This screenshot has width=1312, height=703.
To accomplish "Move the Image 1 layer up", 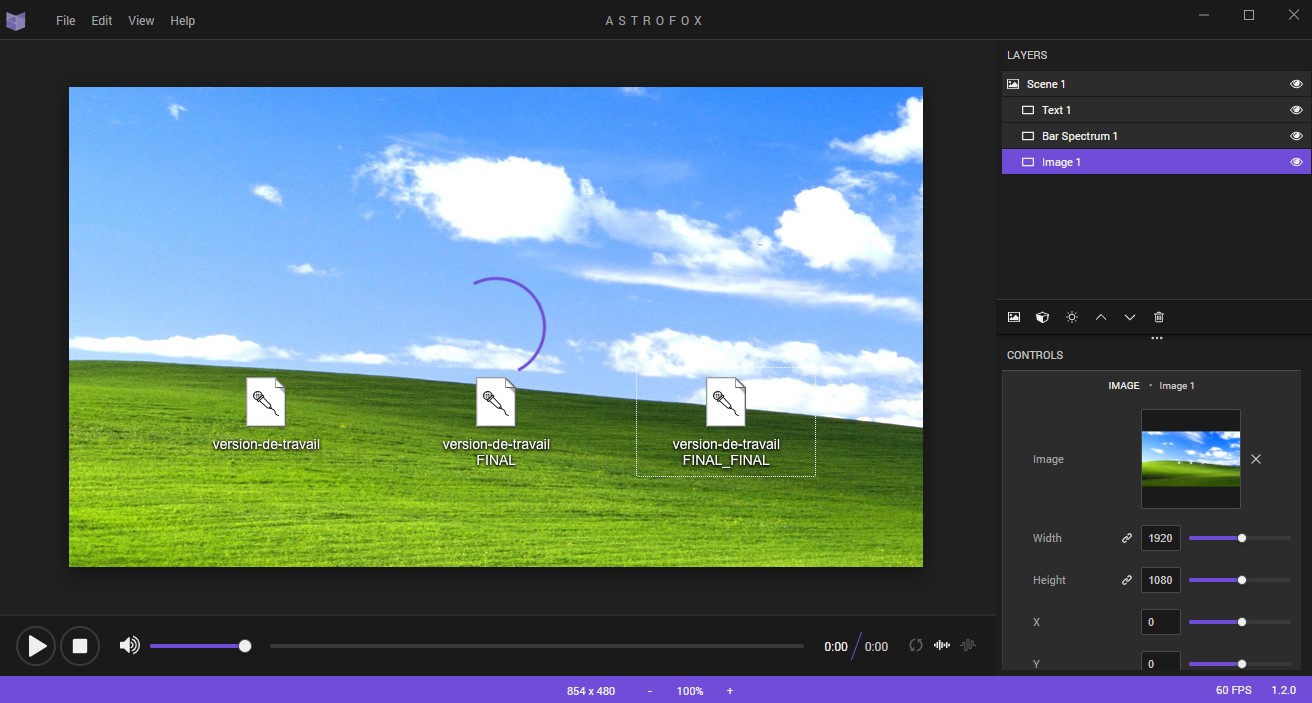I will coord(1100,317).
